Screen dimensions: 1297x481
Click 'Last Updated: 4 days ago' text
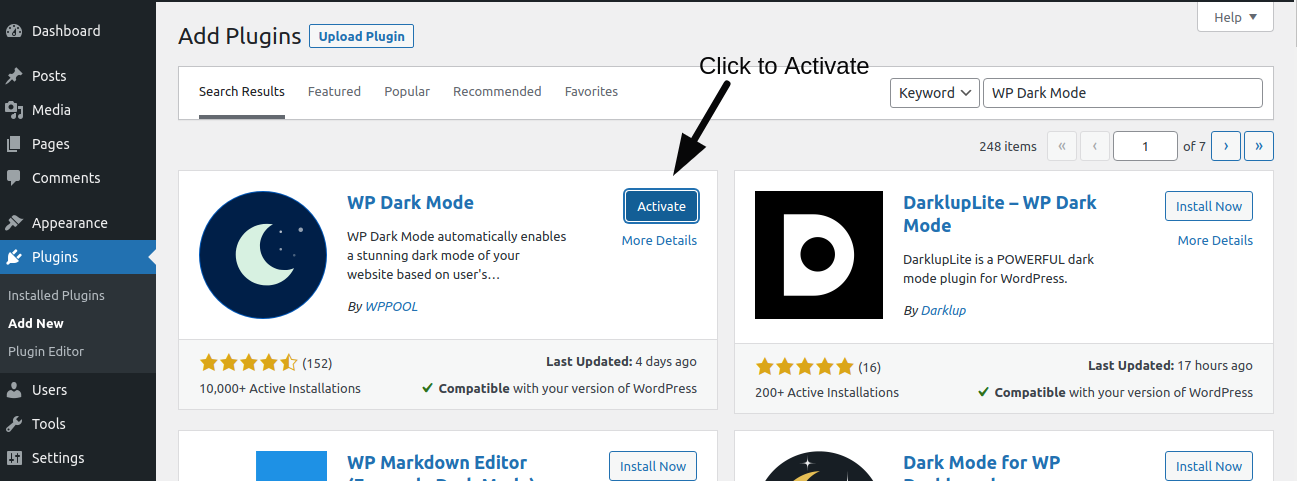click(622, 362)
